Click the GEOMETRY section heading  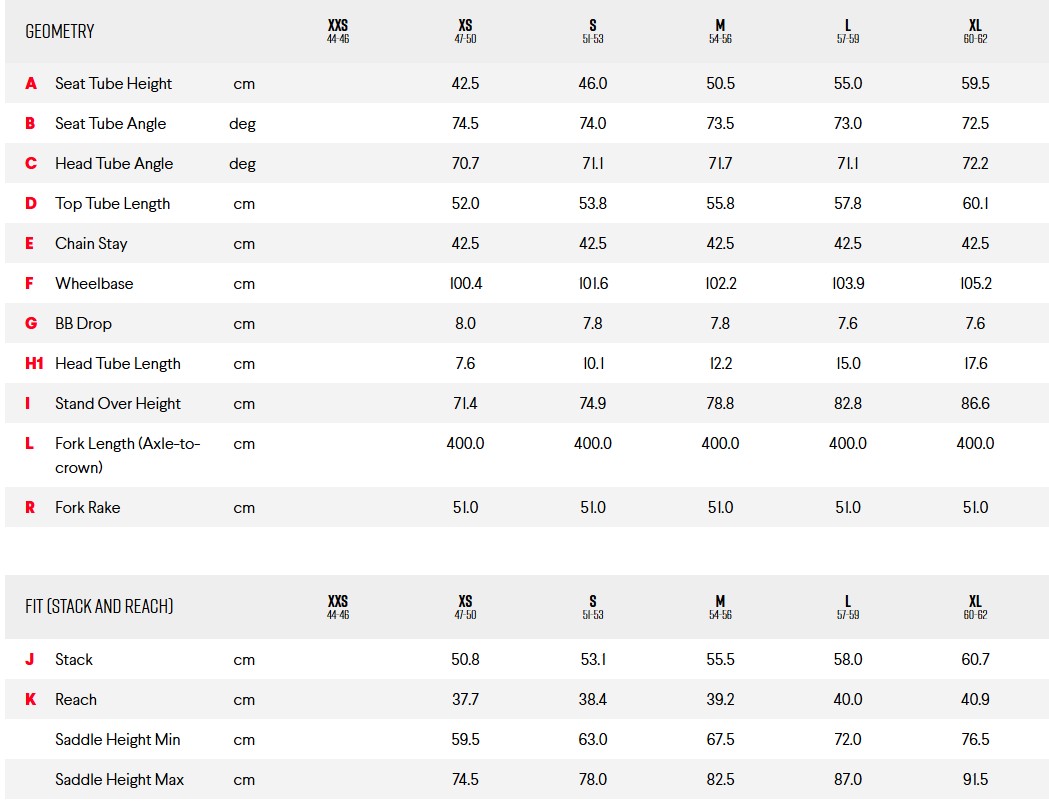coord(60,31)
